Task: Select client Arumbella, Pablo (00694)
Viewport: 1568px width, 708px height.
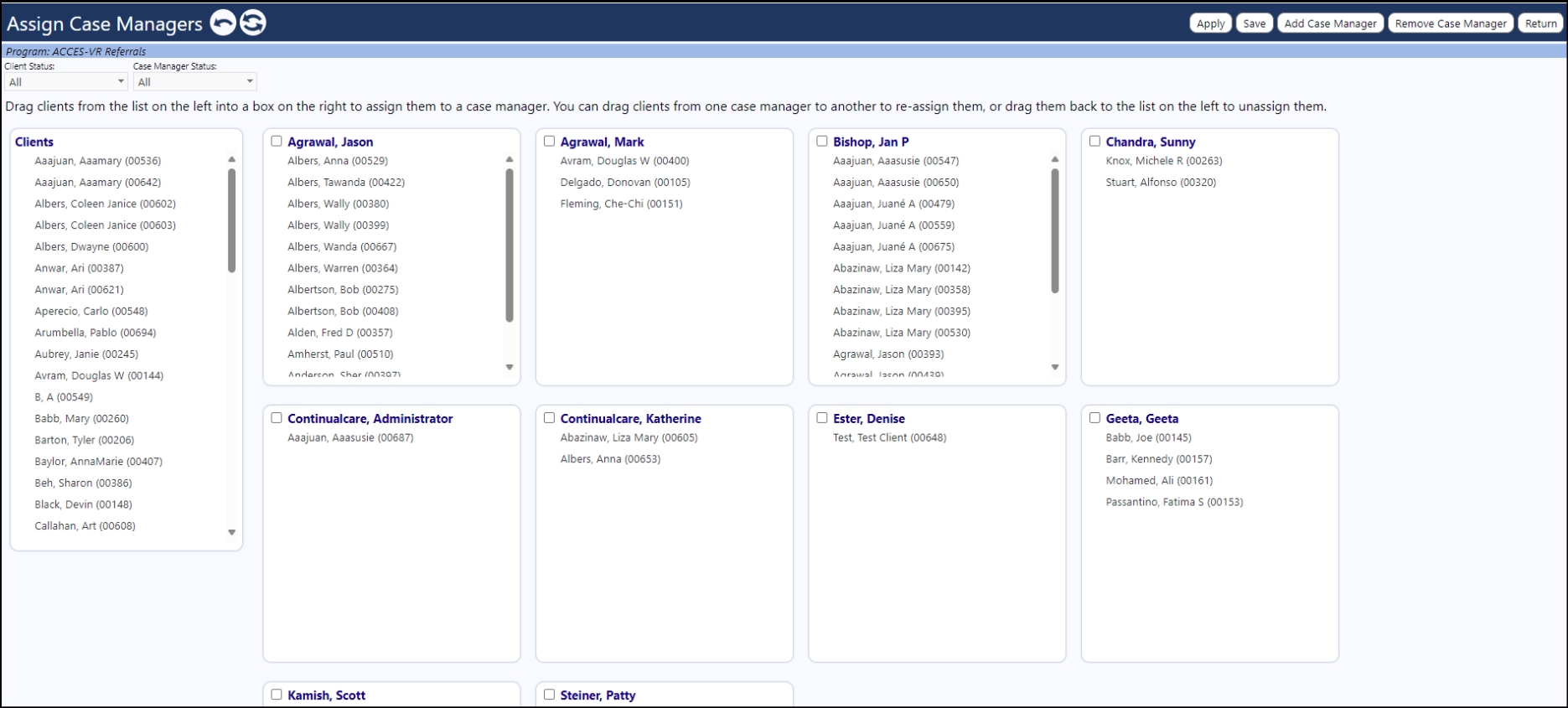Action: pos(96,333)
